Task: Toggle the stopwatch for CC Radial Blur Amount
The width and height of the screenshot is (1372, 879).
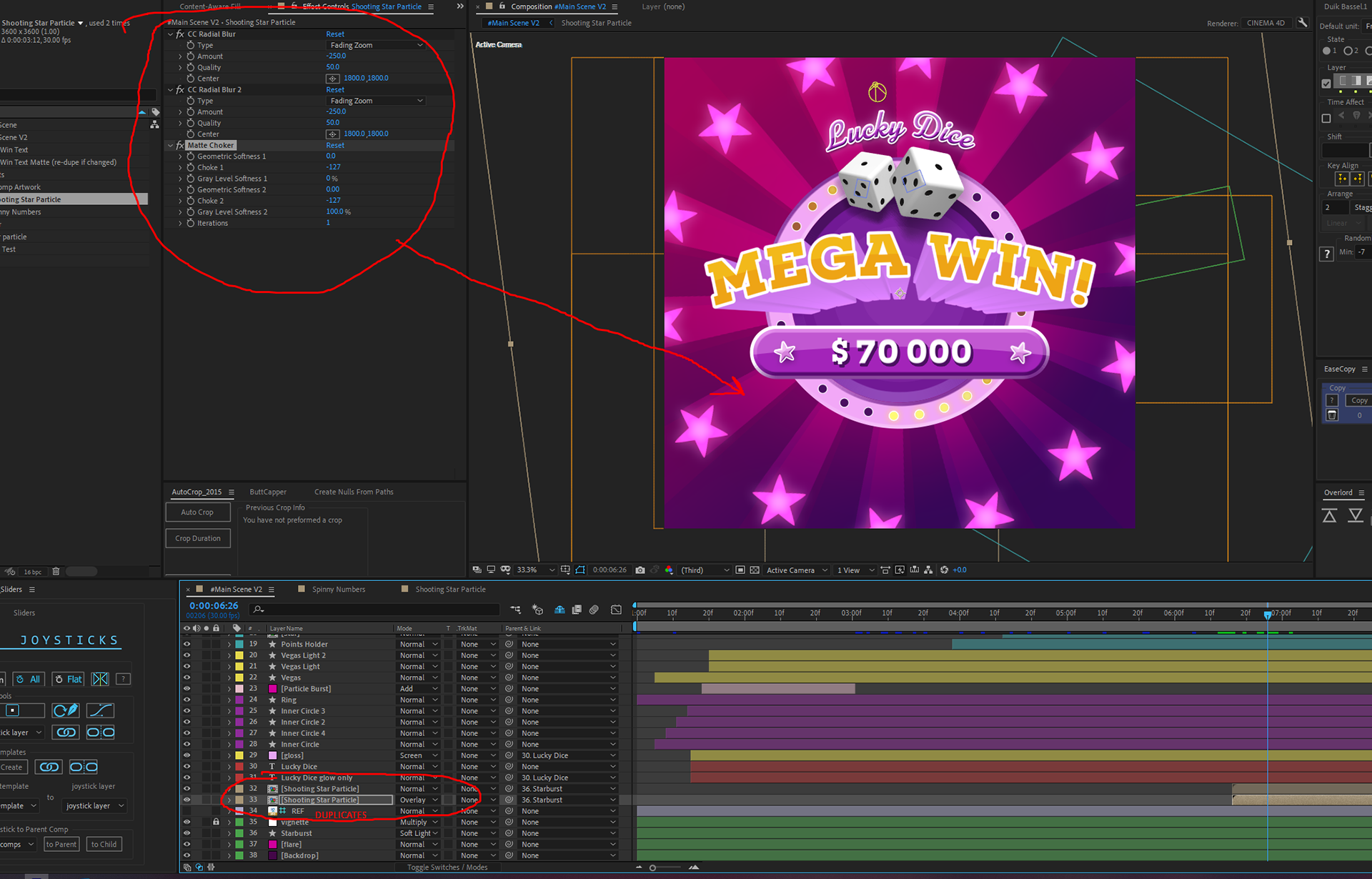Action: (x=191, y=56)
